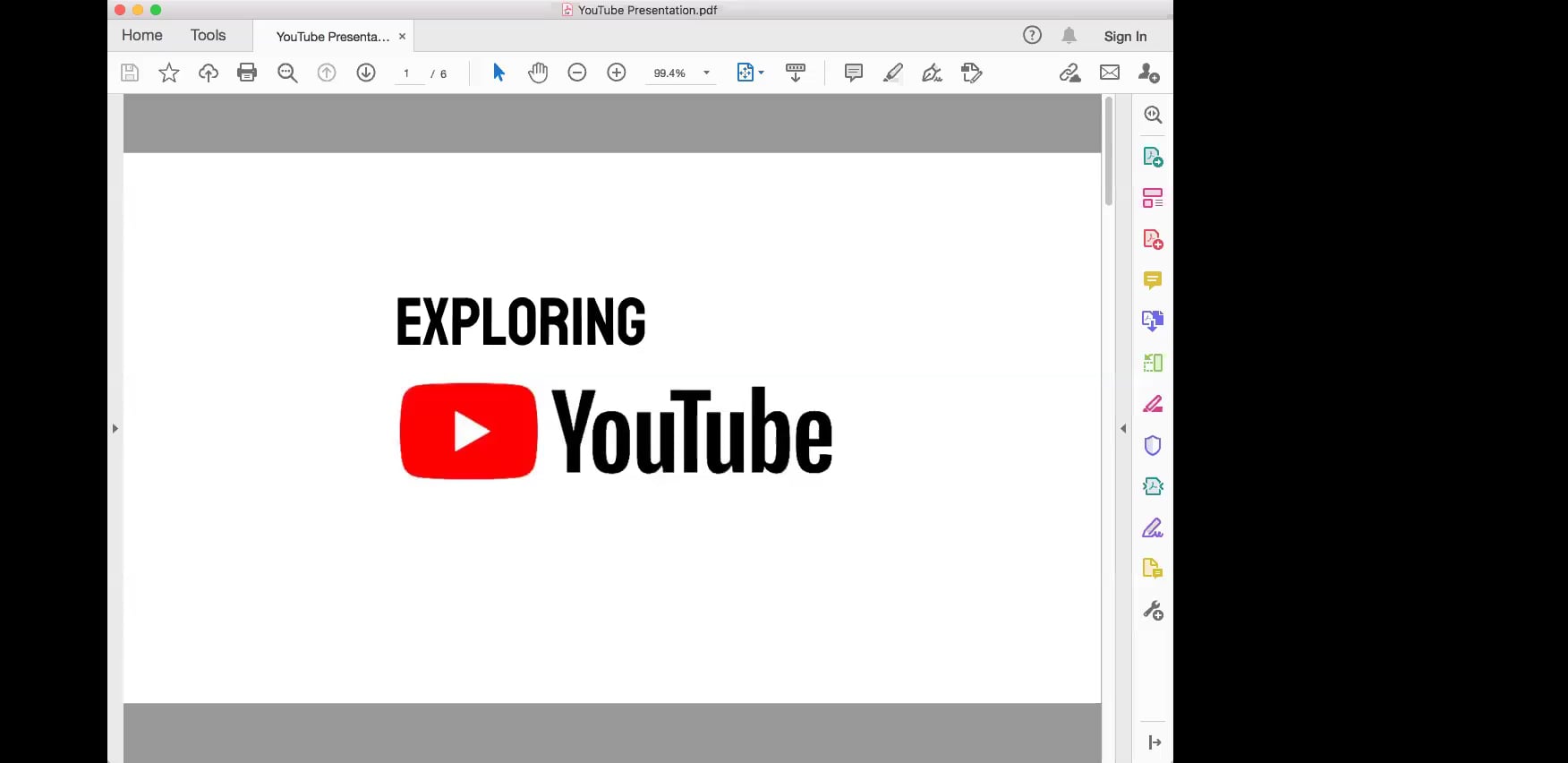Open the Organize Pages tool in sidebar
1568x763 pixels.
1153,198
